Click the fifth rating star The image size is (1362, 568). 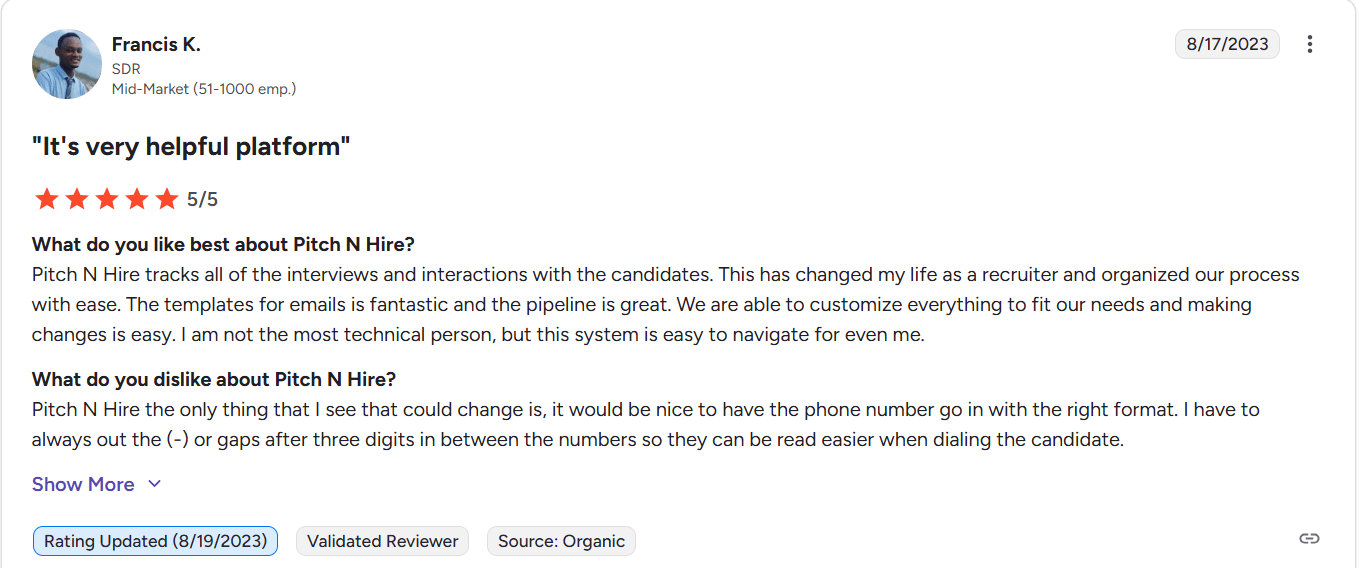coord(167,199)
